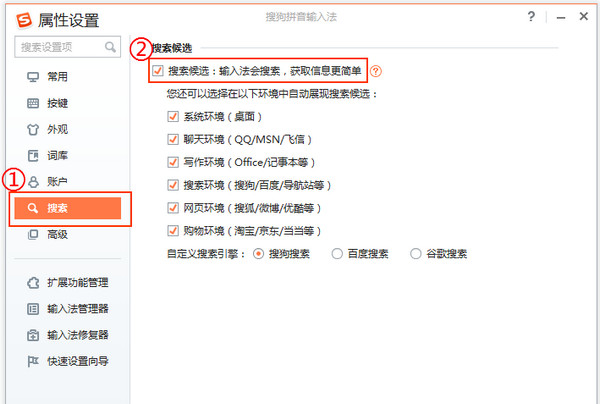
Task: Click the orange question mark help icon
Action: [376, 71]
